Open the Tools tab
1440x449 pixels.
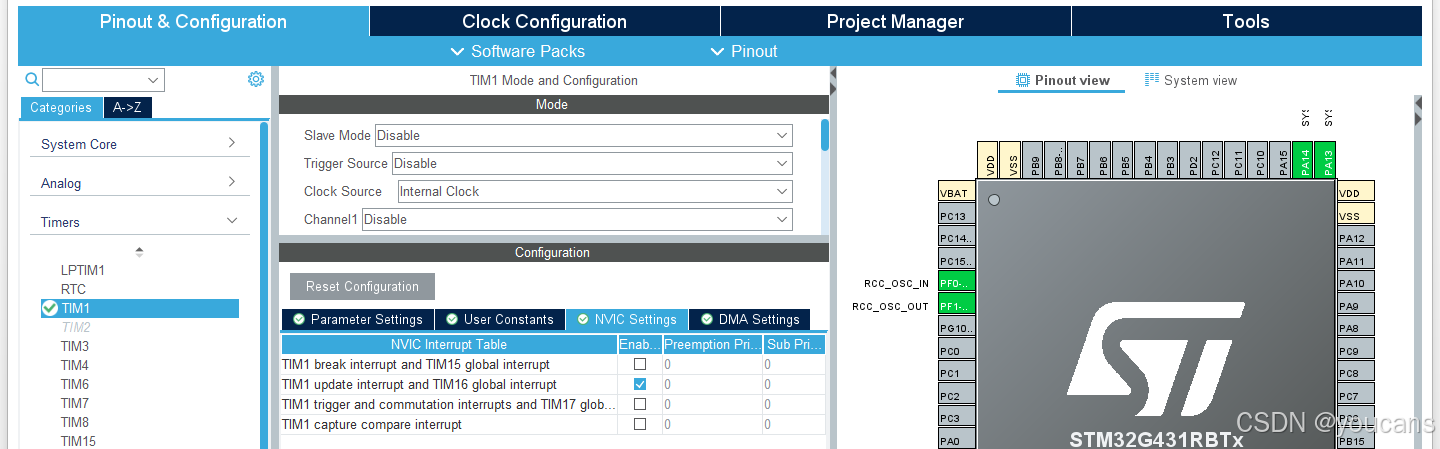(1246, 21)
